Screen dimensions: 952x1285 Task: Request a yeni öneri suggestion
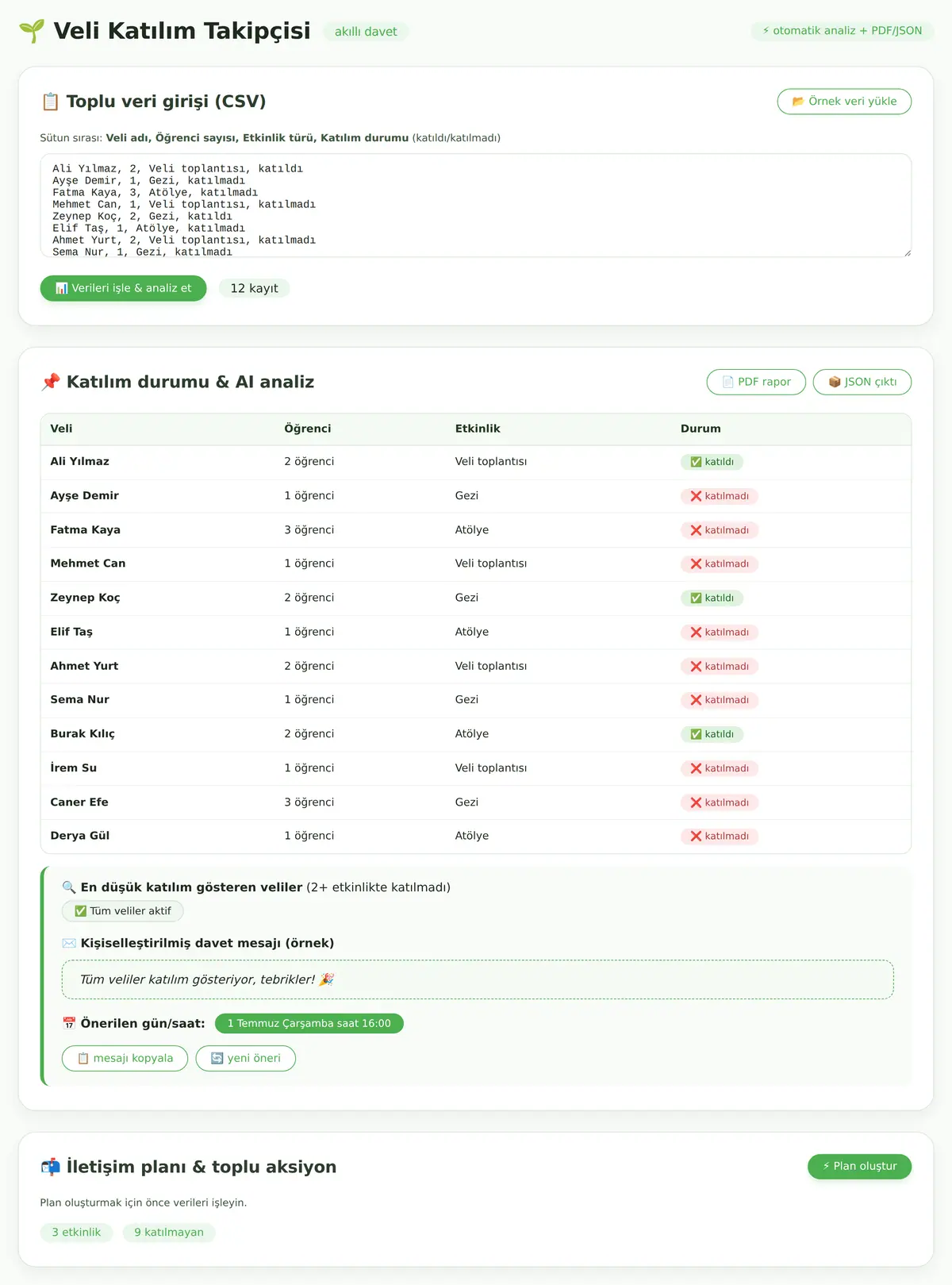pos(246,1058)
